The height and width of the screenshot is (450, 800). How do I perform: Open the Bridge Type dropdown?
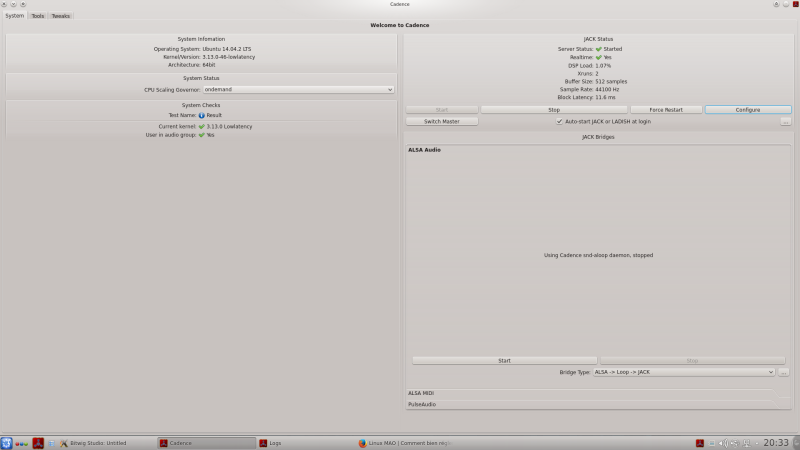(x=684, y=372)
